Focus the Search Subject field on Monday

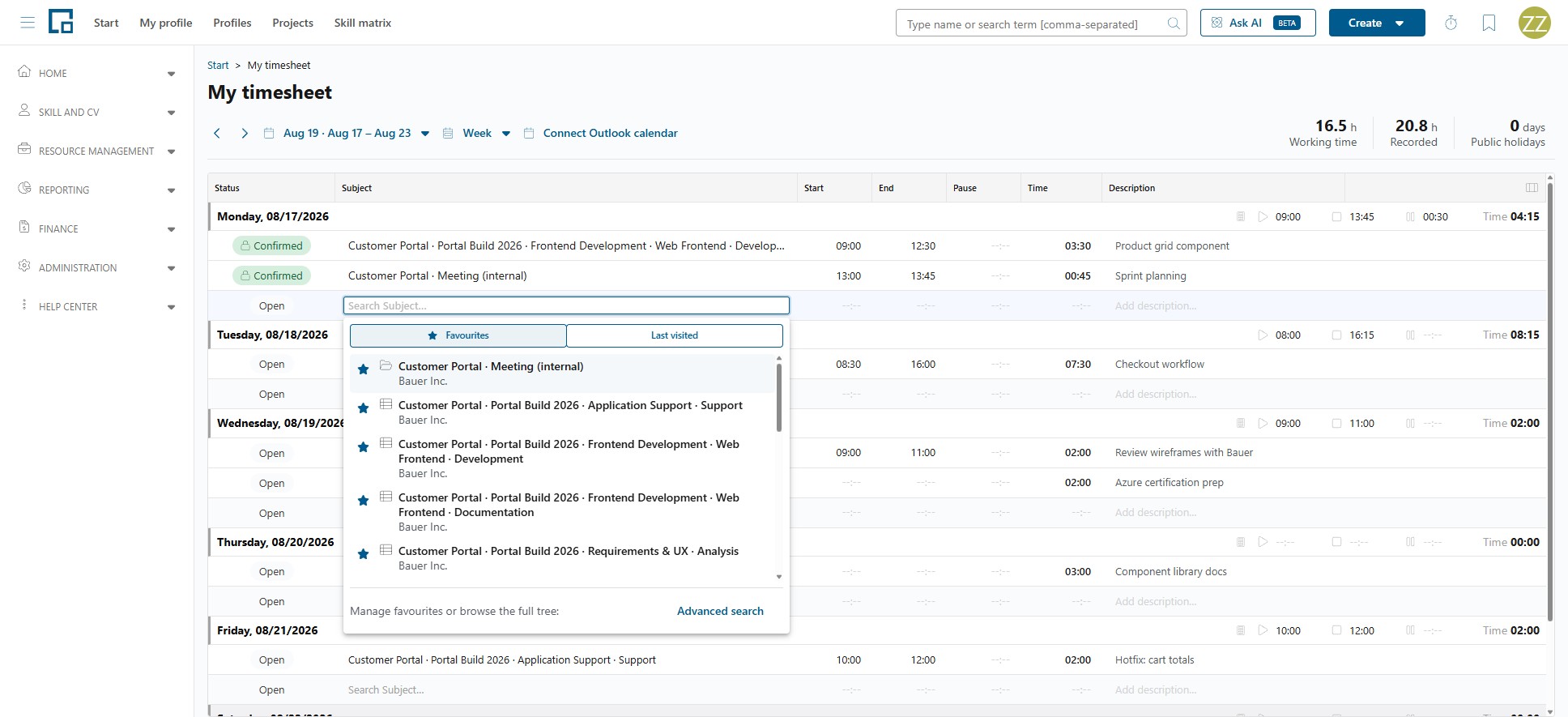566,305
